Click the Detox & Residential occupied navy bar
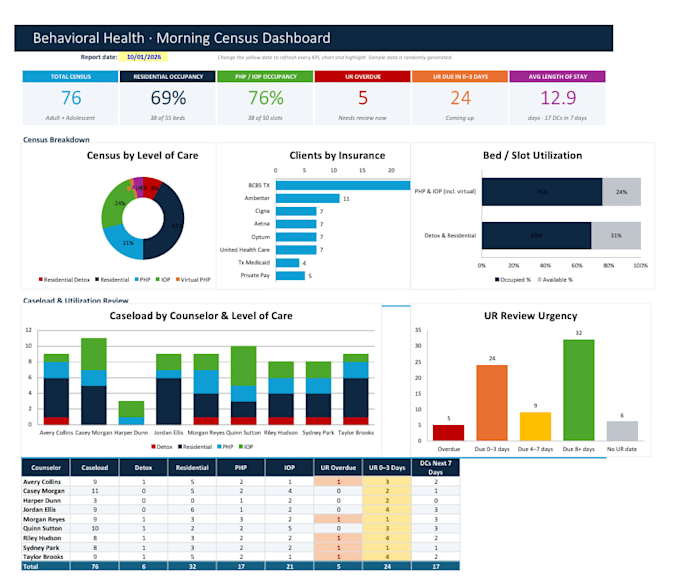The image size is (680, 583). [x=536, y=236]
